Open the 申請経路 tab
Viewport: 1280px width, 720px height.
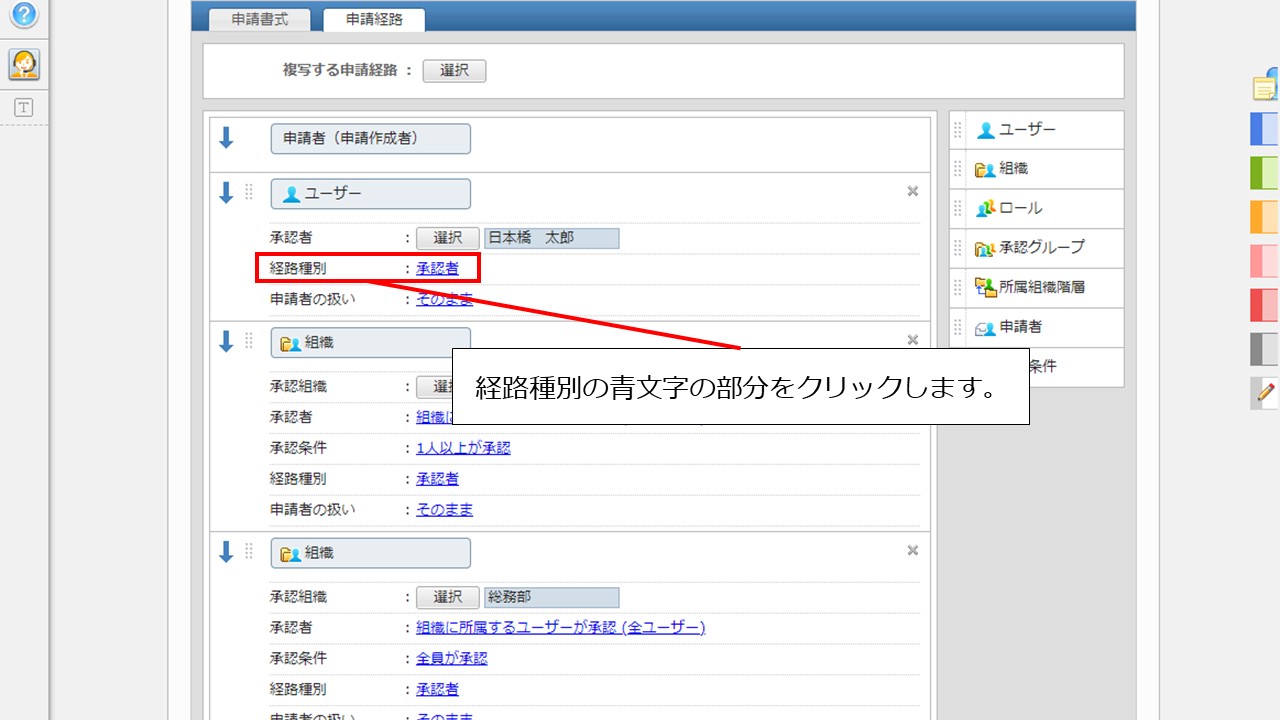tap(374, 19)
